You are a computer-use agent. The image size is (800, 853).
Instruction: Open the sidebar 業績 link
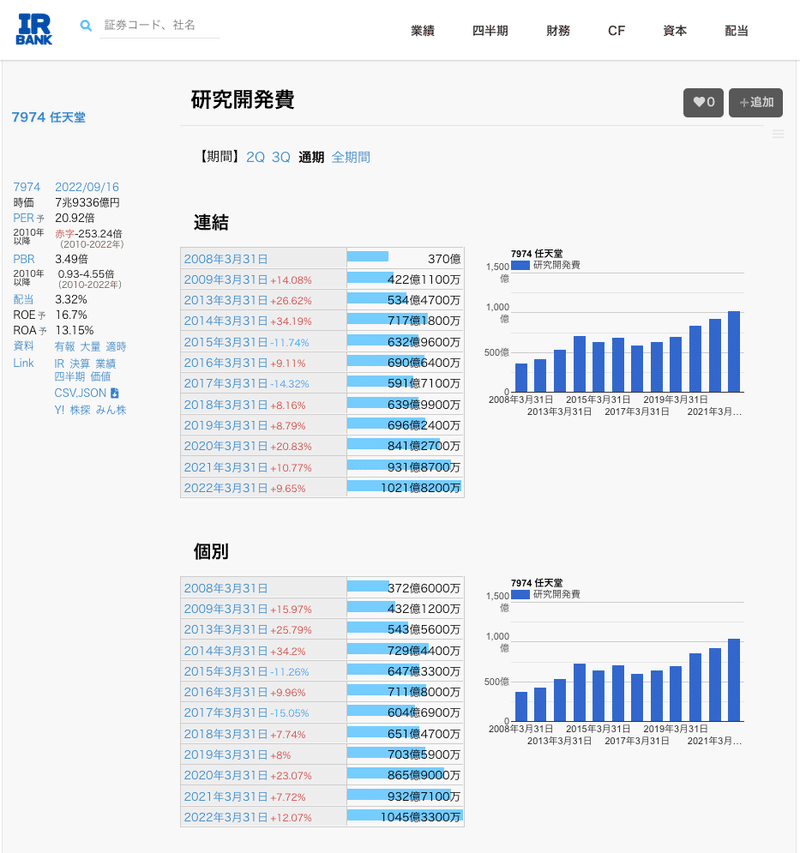[x=106, y=363]
